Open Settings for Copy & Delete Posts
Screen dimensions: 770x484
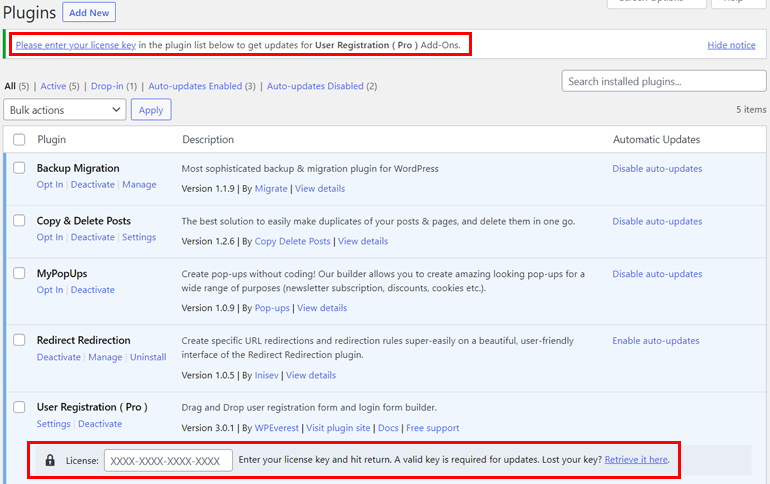139,237
